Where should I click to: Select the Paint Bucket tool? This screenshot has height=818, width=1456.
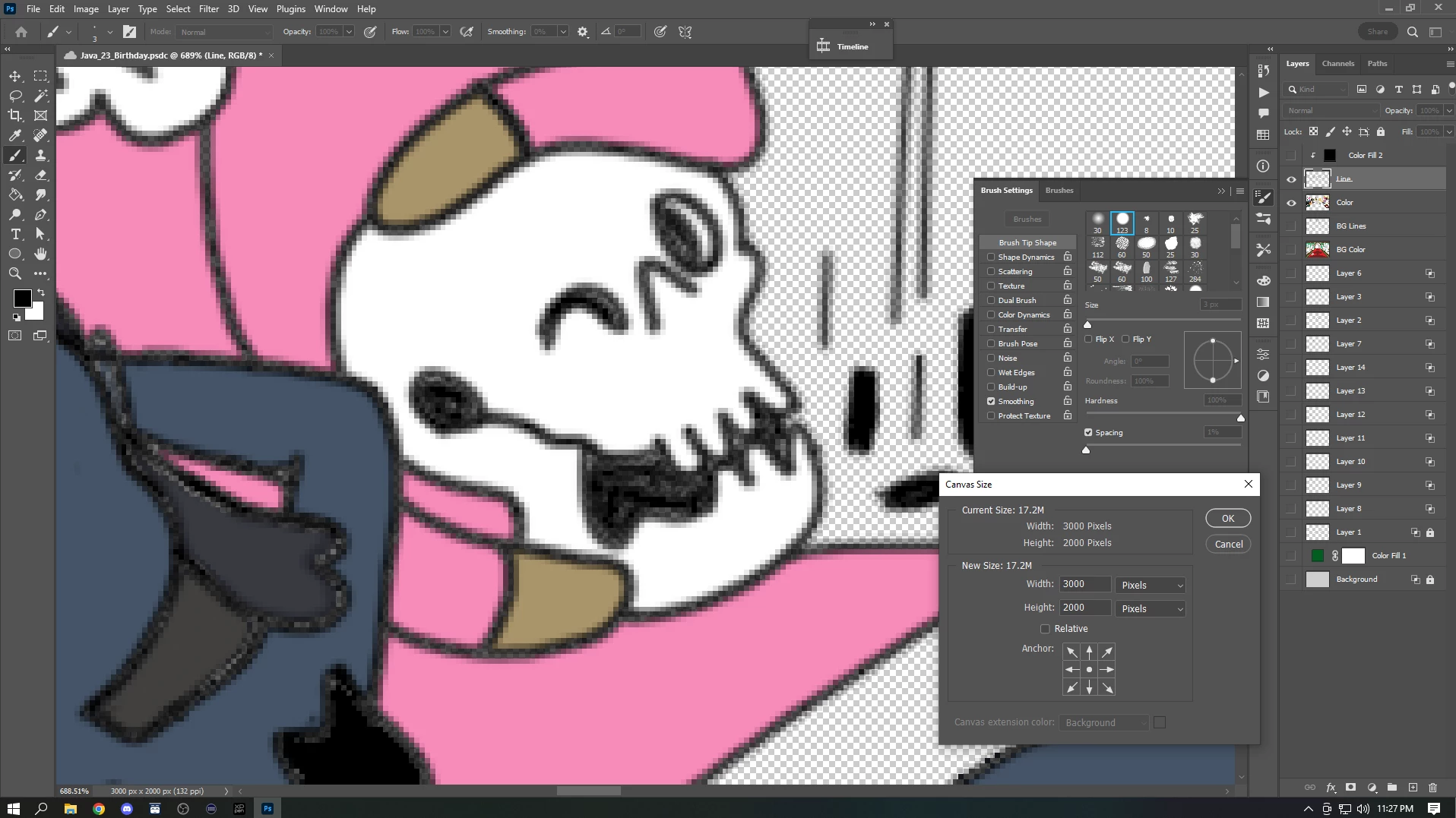pos(15,194)
